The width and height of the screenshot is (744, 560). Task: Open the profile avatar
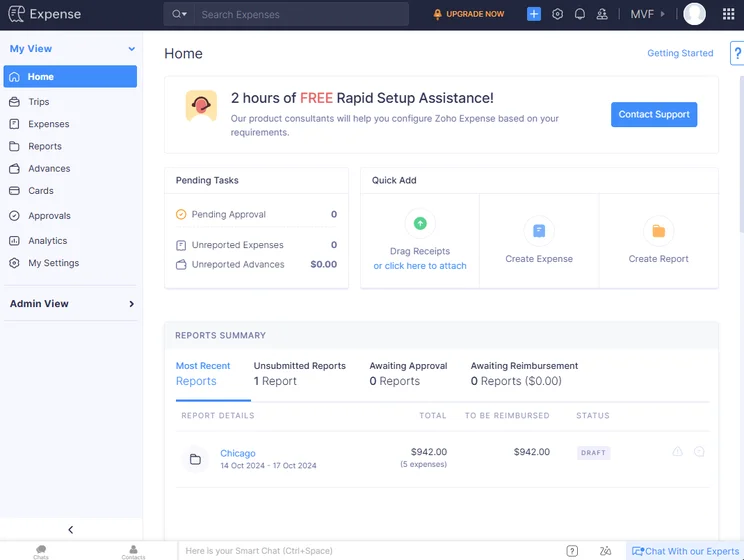(694, 14)
